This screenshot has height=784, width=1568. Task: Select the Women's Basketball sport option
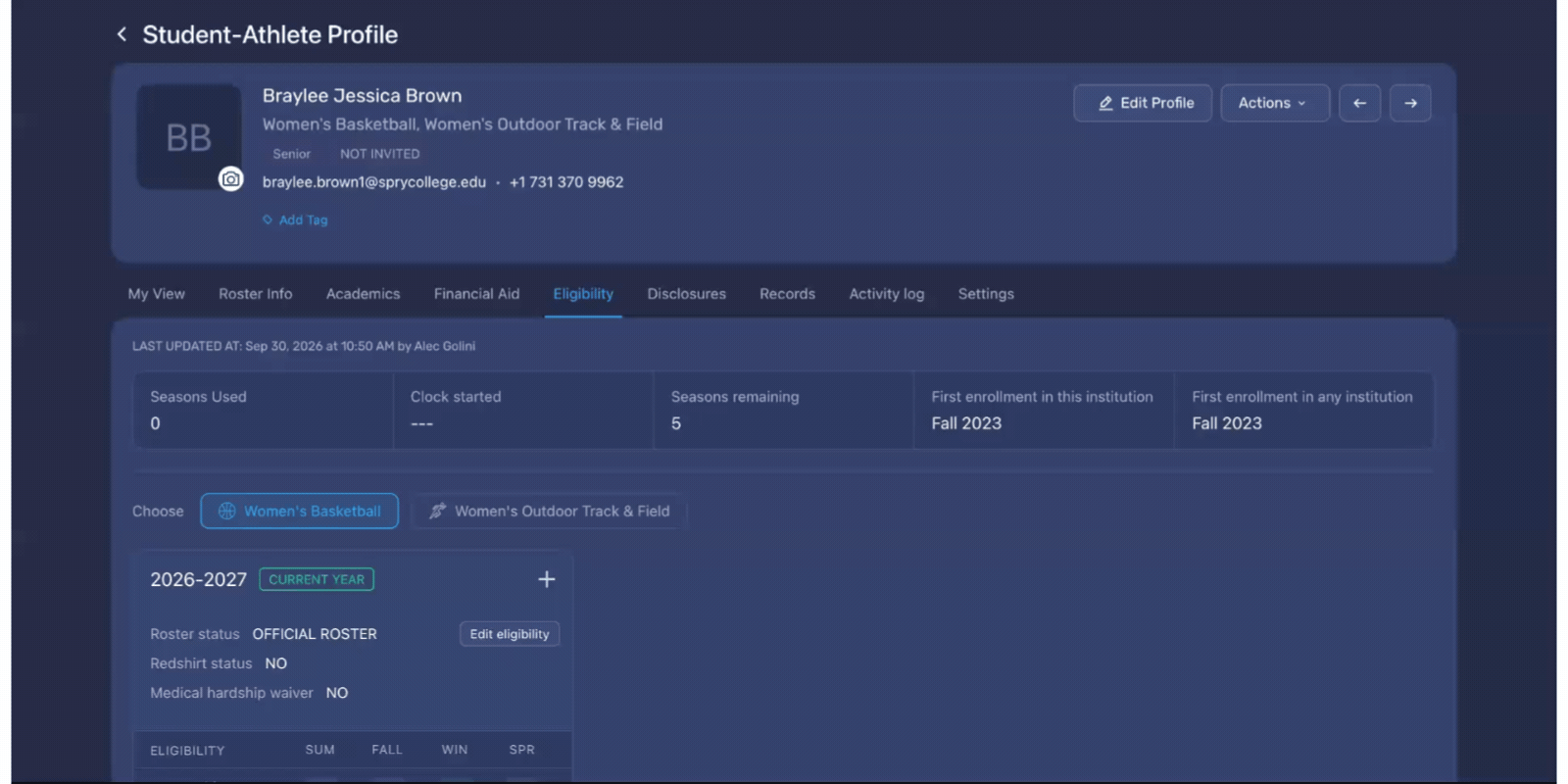(300, 511)
